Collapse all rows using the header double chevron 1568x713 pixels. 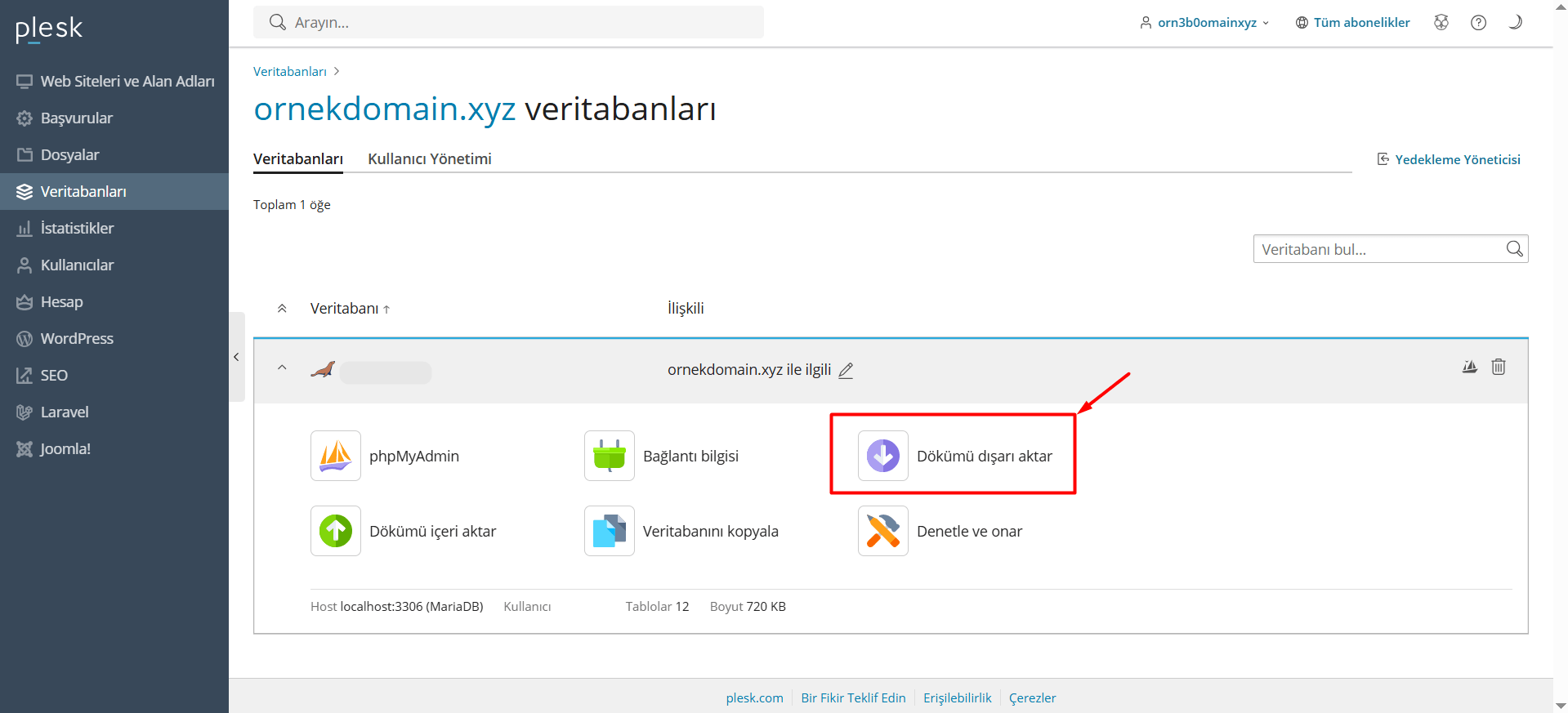coord(282,309)
